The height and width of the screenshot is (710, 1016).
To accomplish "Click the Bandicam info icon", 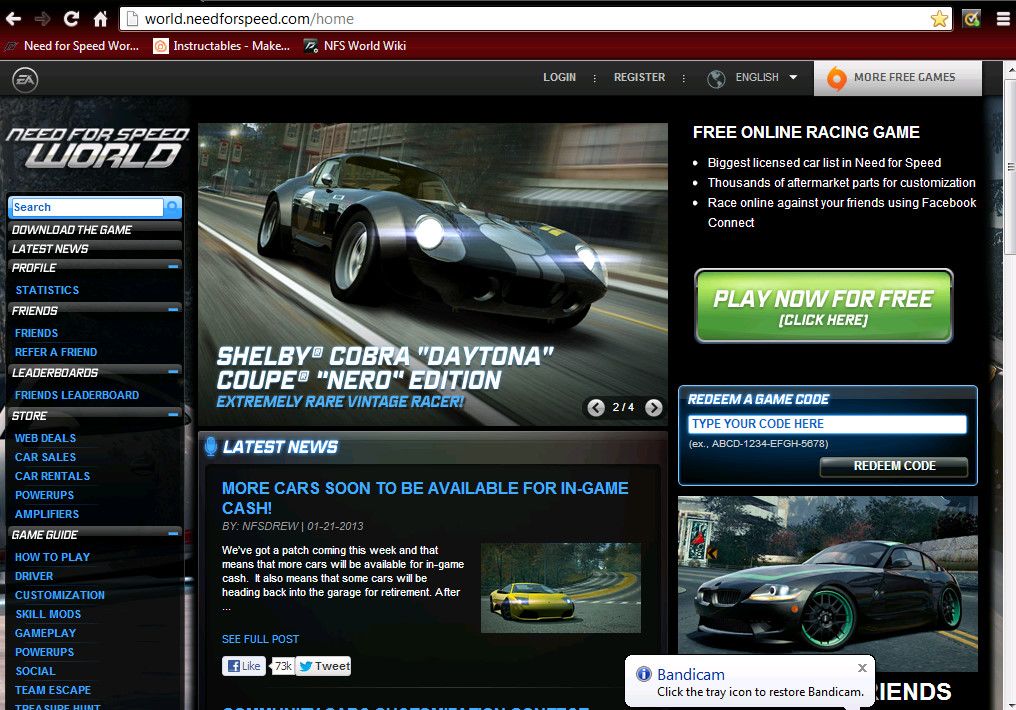I will [643, 674].
